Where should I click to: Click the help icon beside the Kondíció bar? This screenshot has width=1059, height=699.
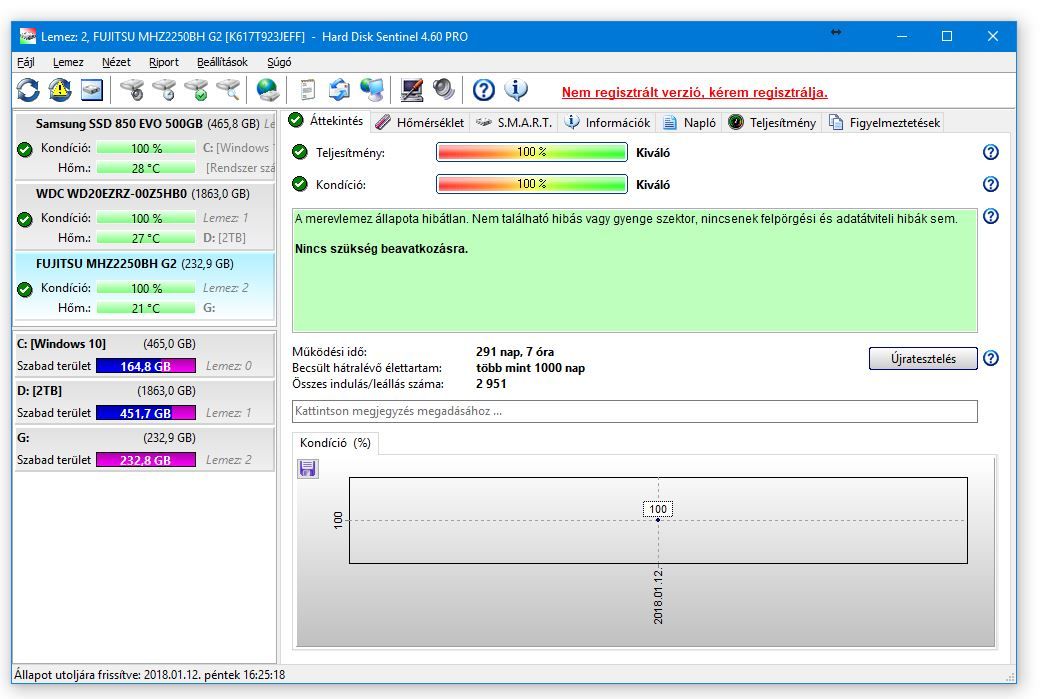coord(991,184)
